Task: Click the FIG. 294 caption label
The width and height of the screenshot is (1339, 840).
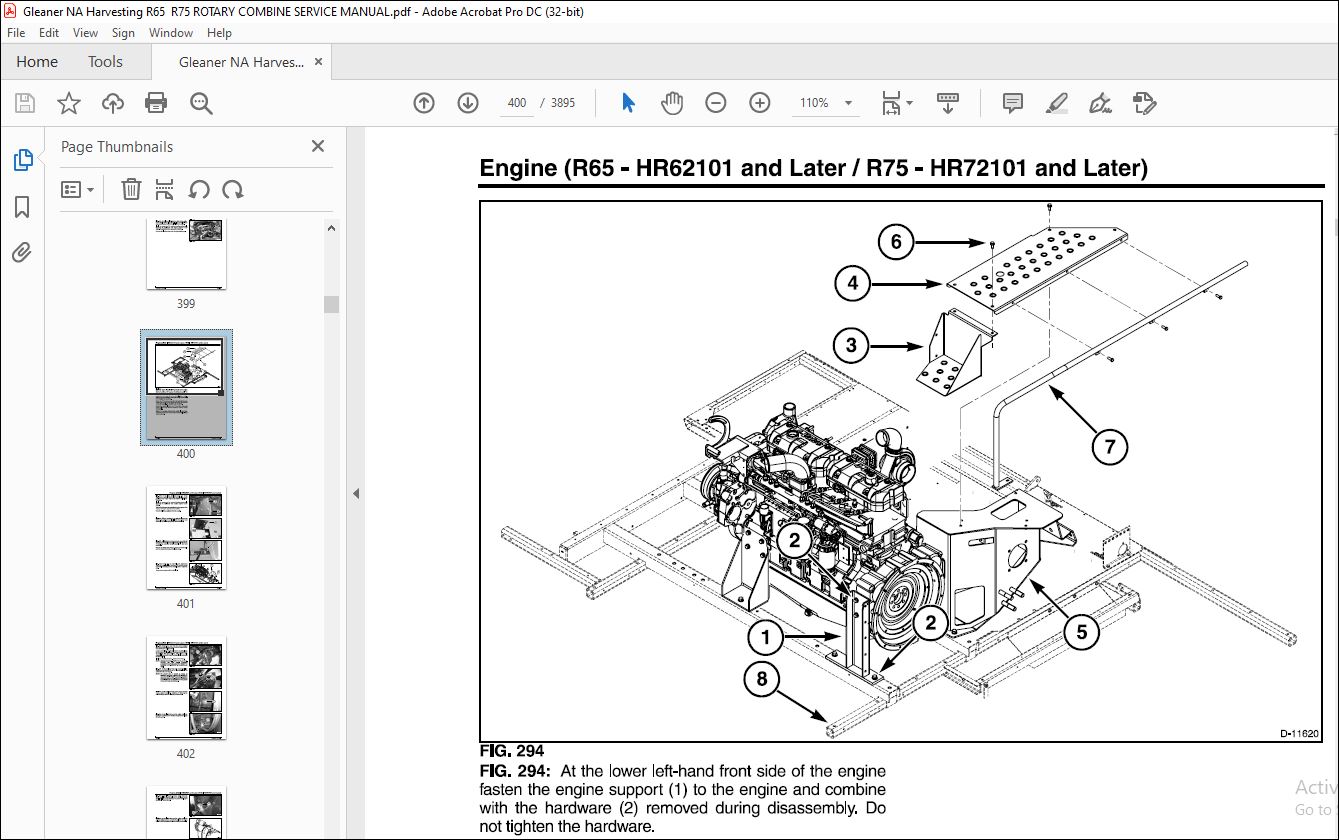Action: pyautogui.click(x=512, y=751)
